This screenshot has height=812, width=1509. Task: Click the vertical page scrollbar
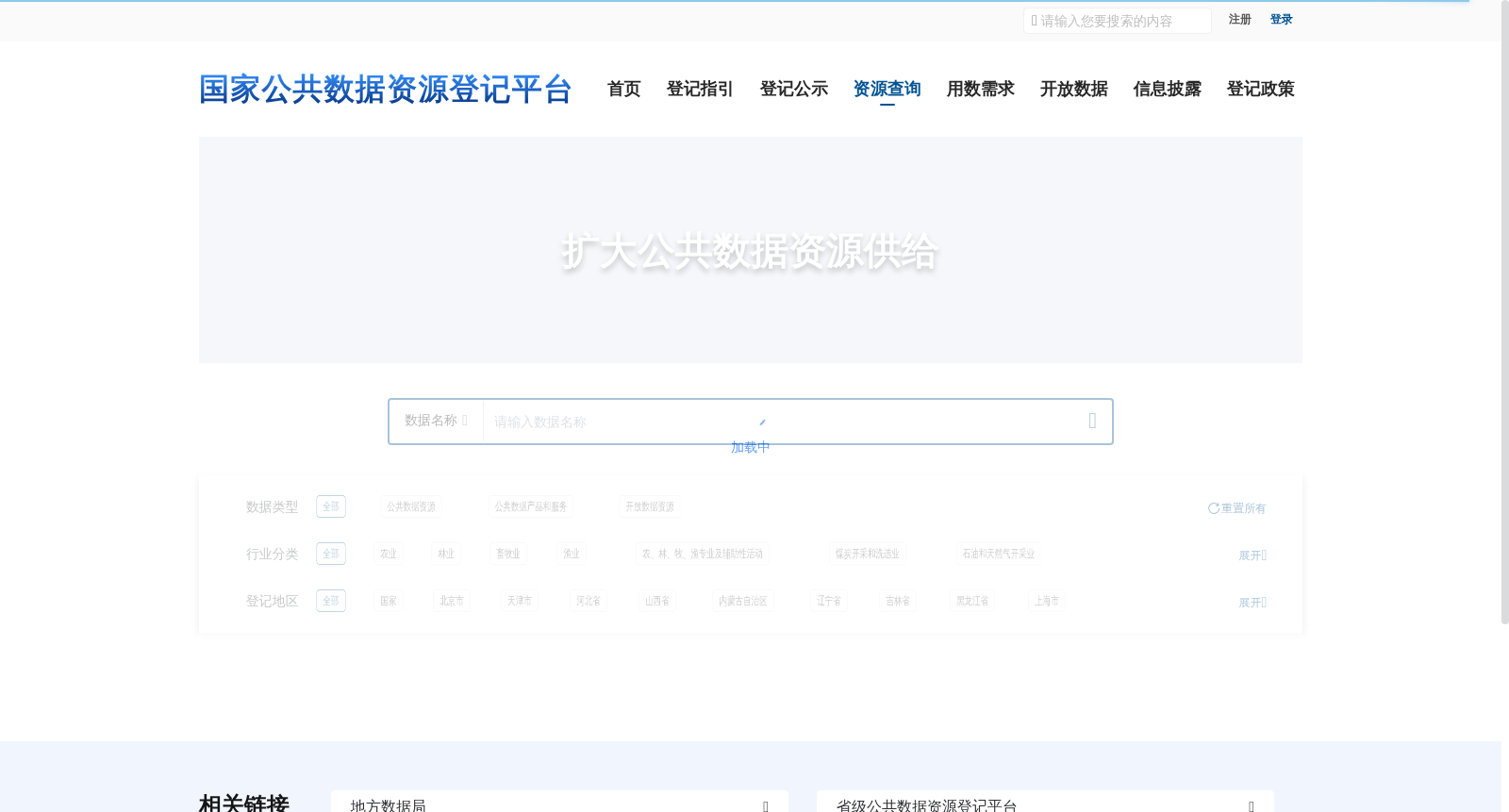click(1505, 311)
